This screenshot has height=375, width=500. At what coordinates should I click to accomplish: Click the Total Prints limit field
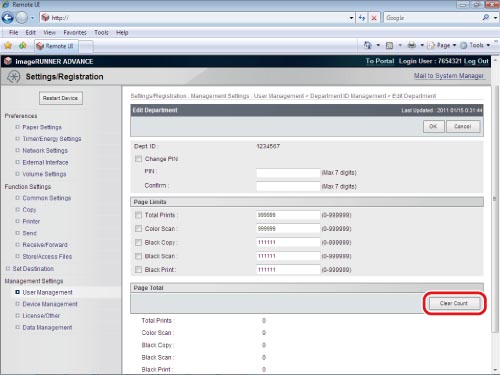(288, 215)
